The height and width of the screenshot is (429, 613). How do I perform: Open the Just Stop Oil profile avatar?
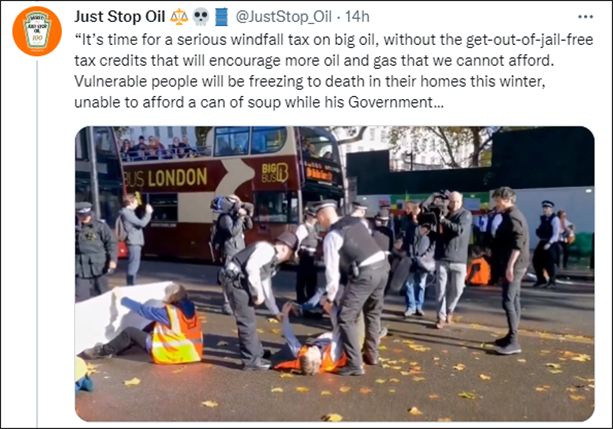(x=37, y=31)
